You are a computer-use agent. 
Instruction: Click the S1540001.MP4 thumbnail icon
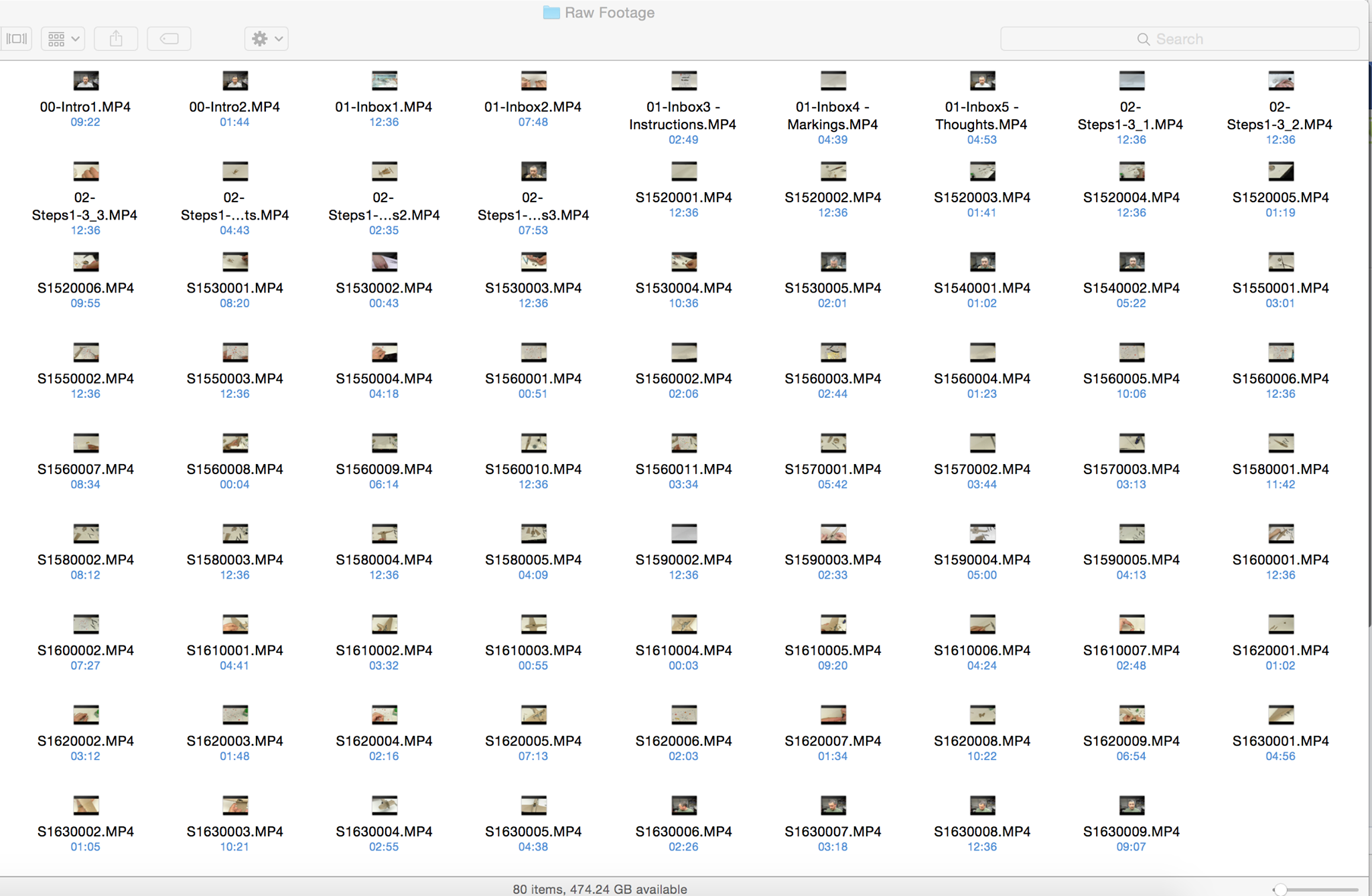(982, 262)
